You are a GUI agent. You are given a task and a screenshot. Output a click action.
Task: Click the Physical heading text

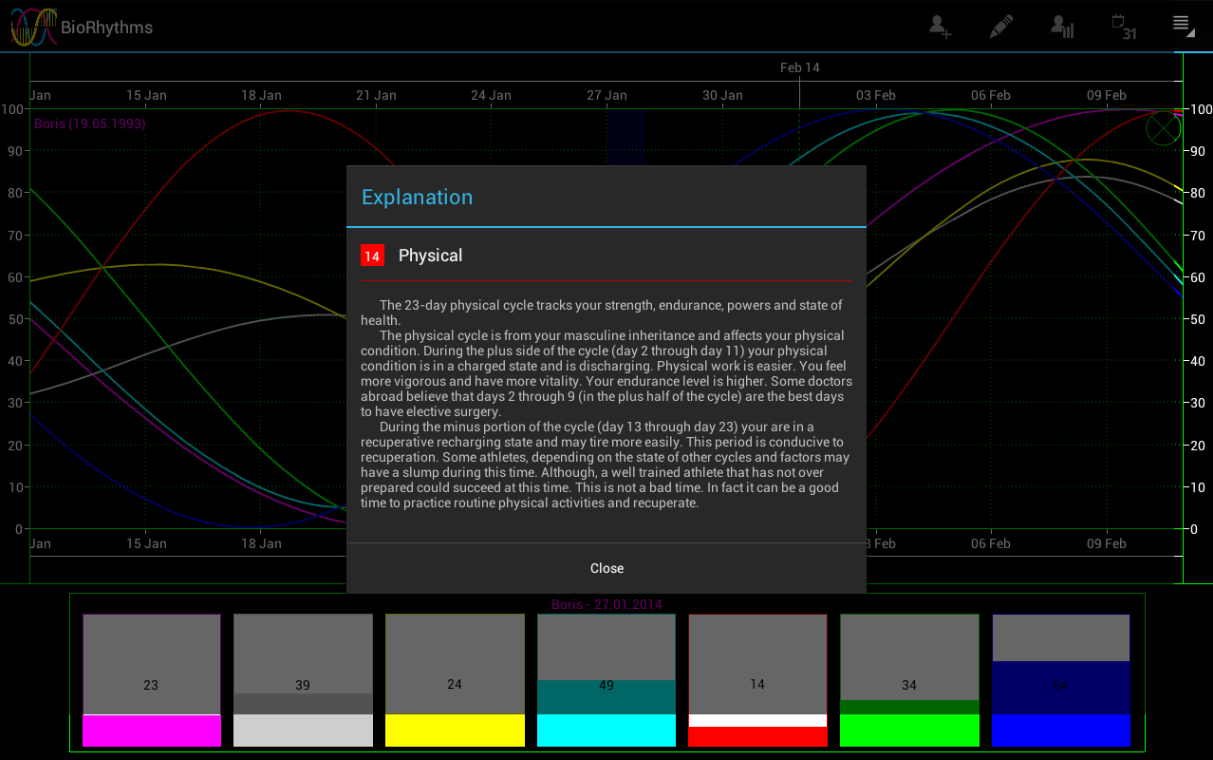click(430, 256)
